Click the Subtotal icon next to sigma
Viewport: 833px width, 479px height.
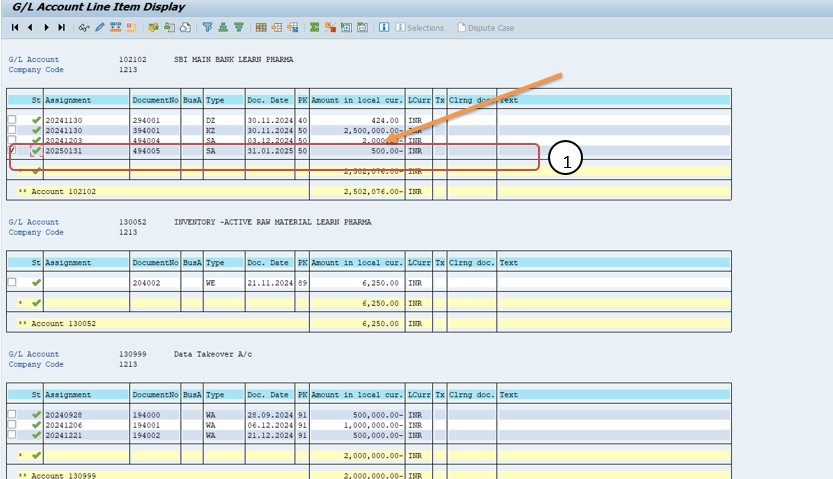coord(330,28)
